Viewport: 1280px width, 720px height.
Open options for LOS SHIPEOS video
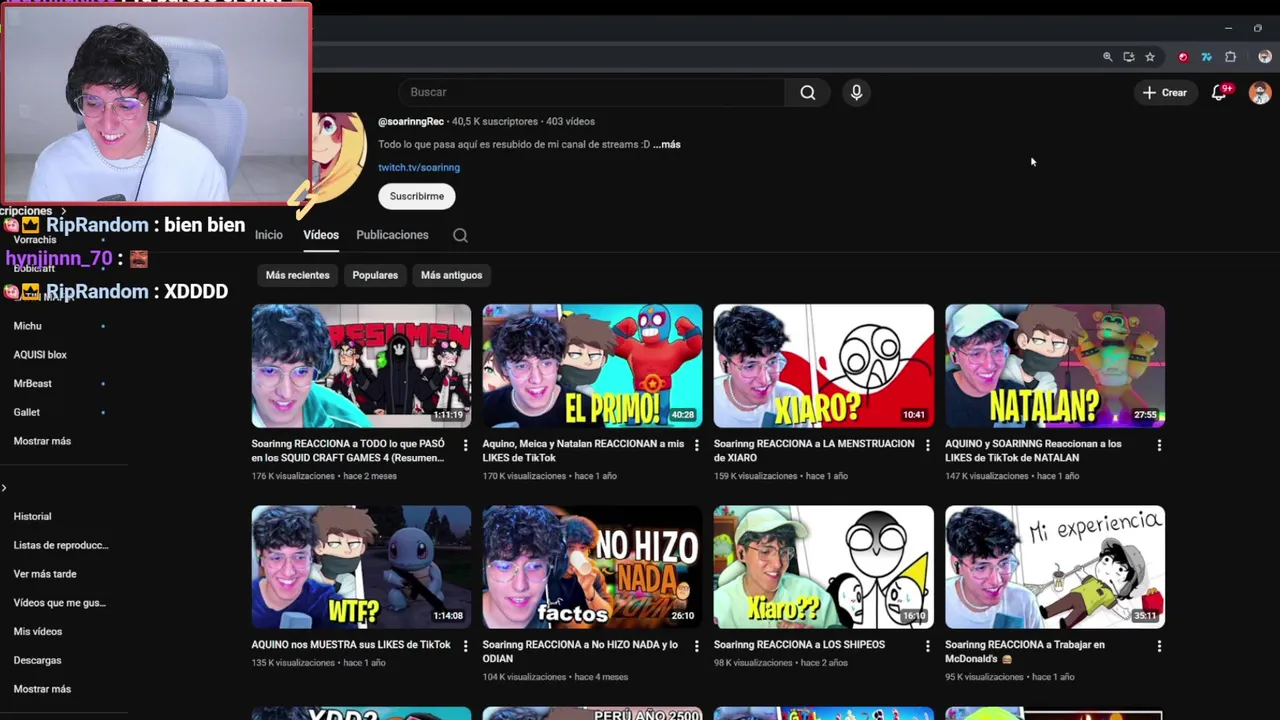tap(927, 646)
